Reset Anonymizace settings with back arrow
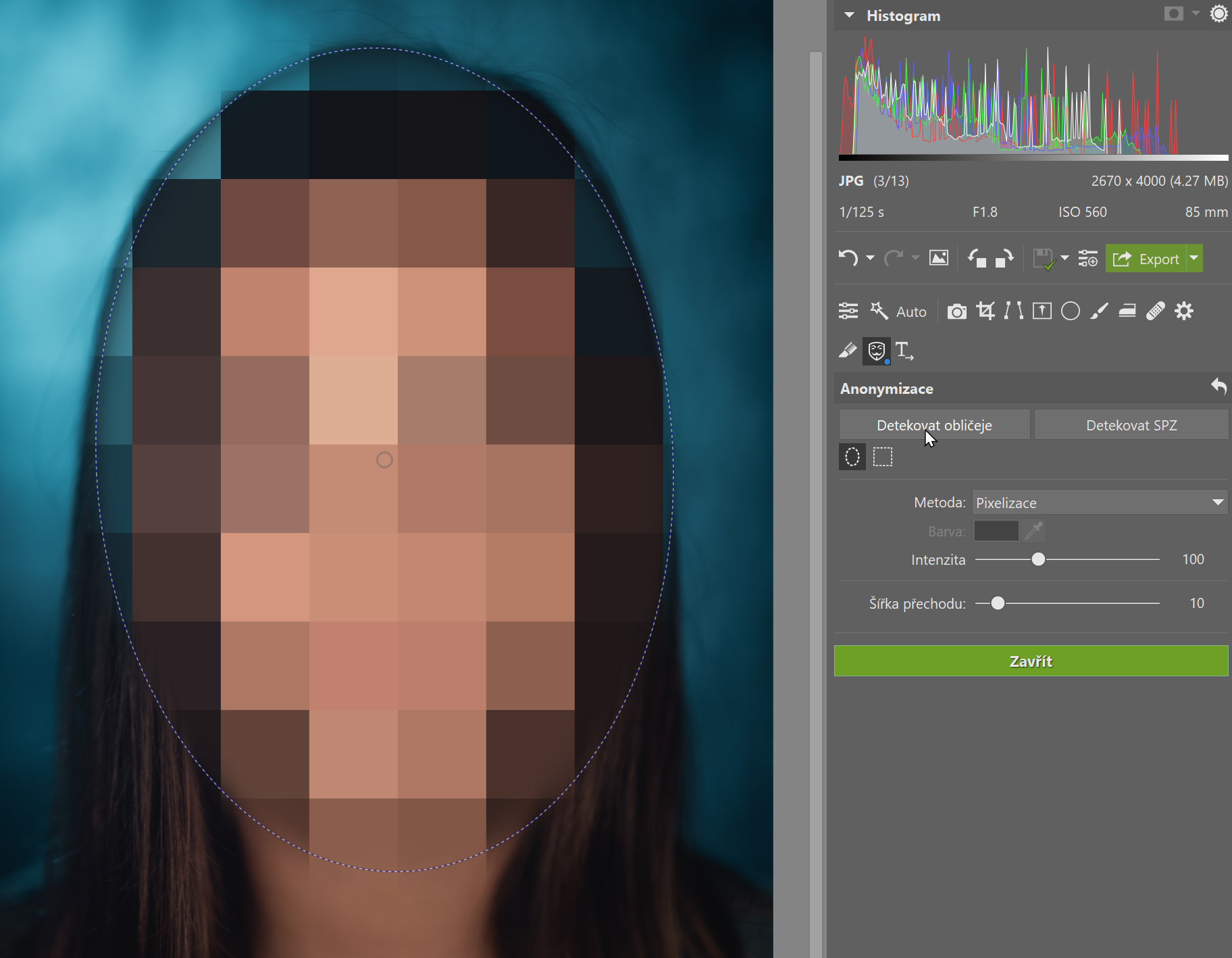The image size is (1232, 958). coord(1218,386)
